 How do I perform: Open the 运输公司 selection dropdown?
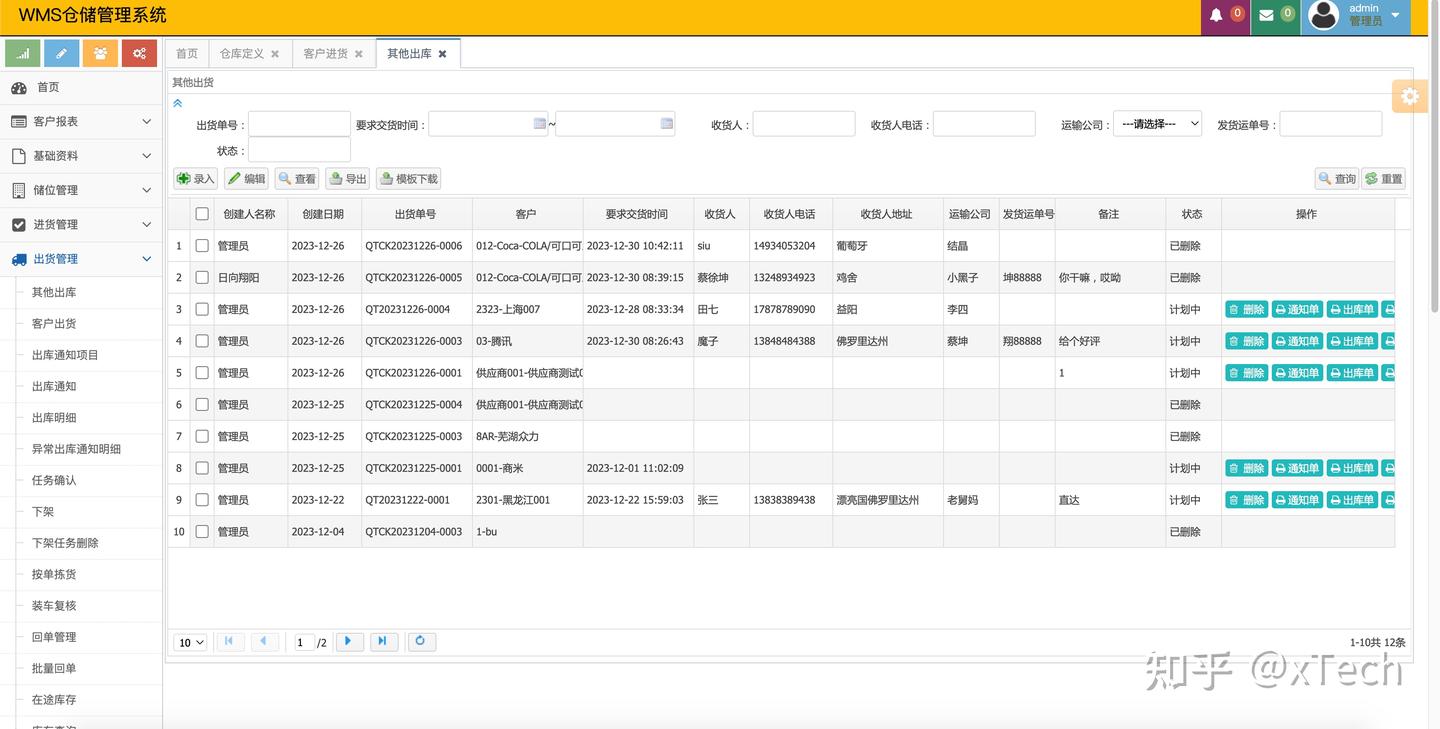coord(1157,123)
